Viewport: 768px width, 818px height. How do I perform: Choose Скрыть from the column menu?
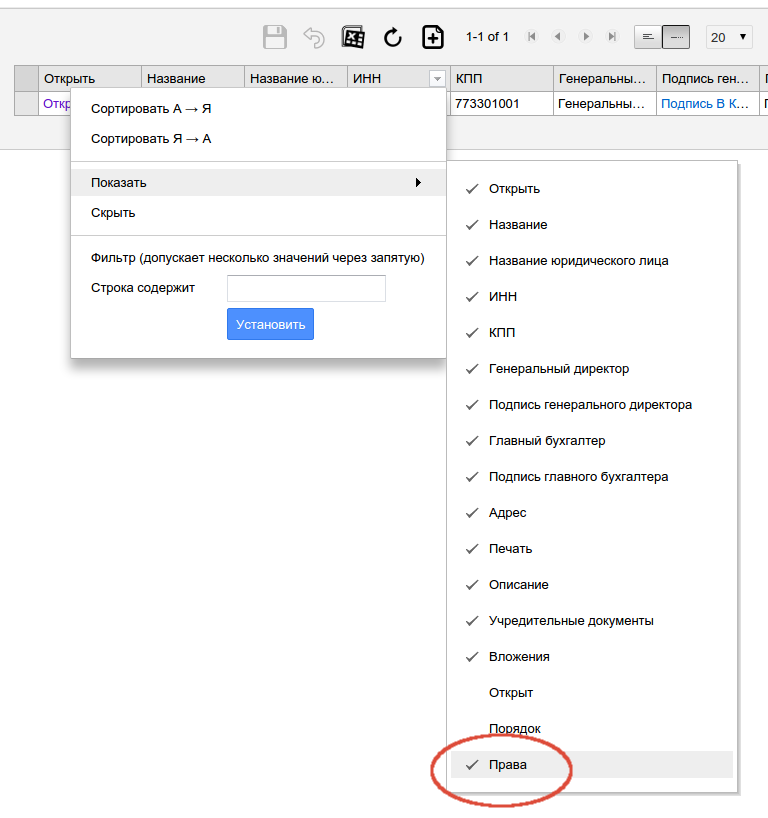[x=113, y=213]
